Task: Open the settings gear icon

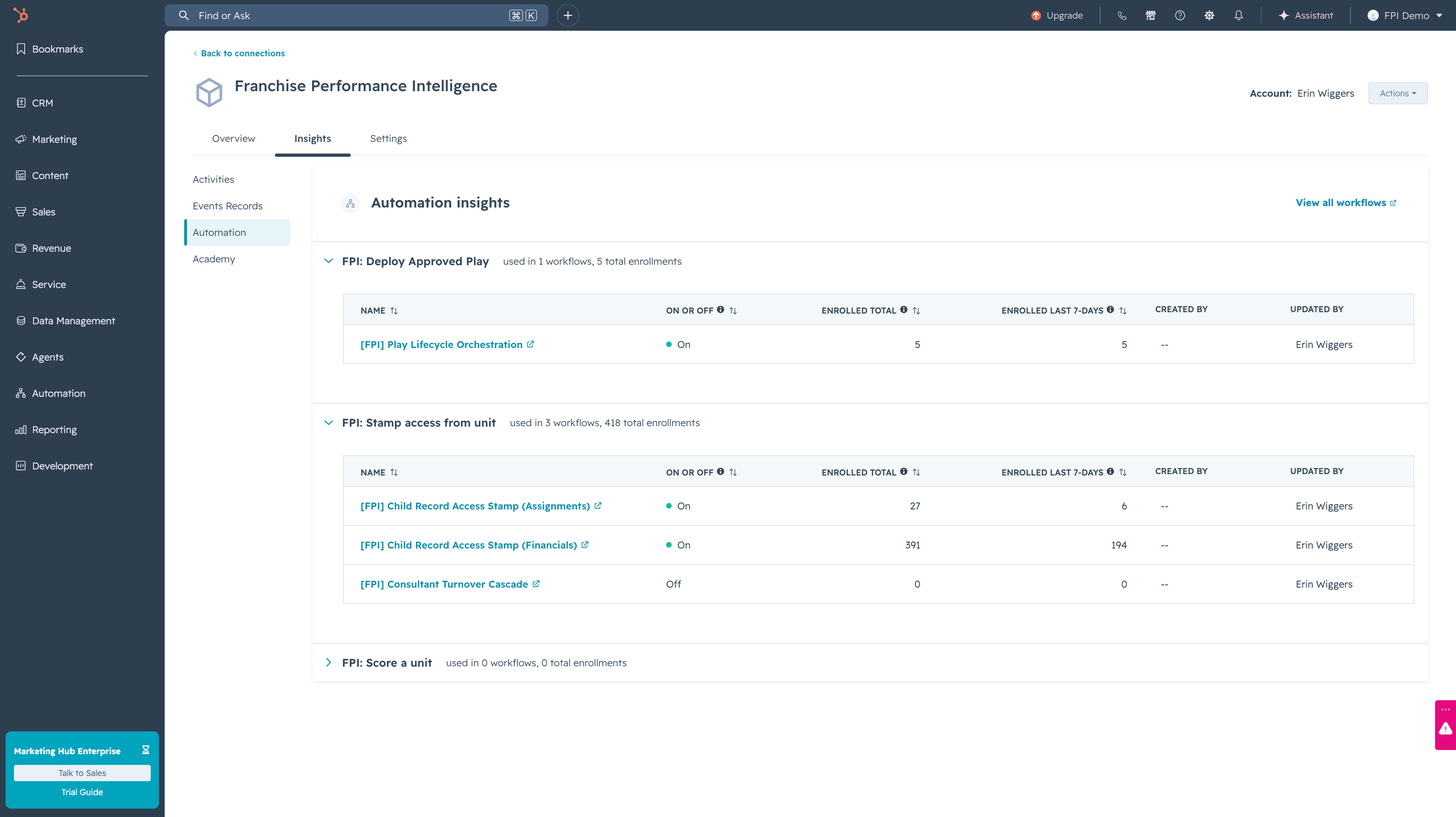Action: point(1209,16)
